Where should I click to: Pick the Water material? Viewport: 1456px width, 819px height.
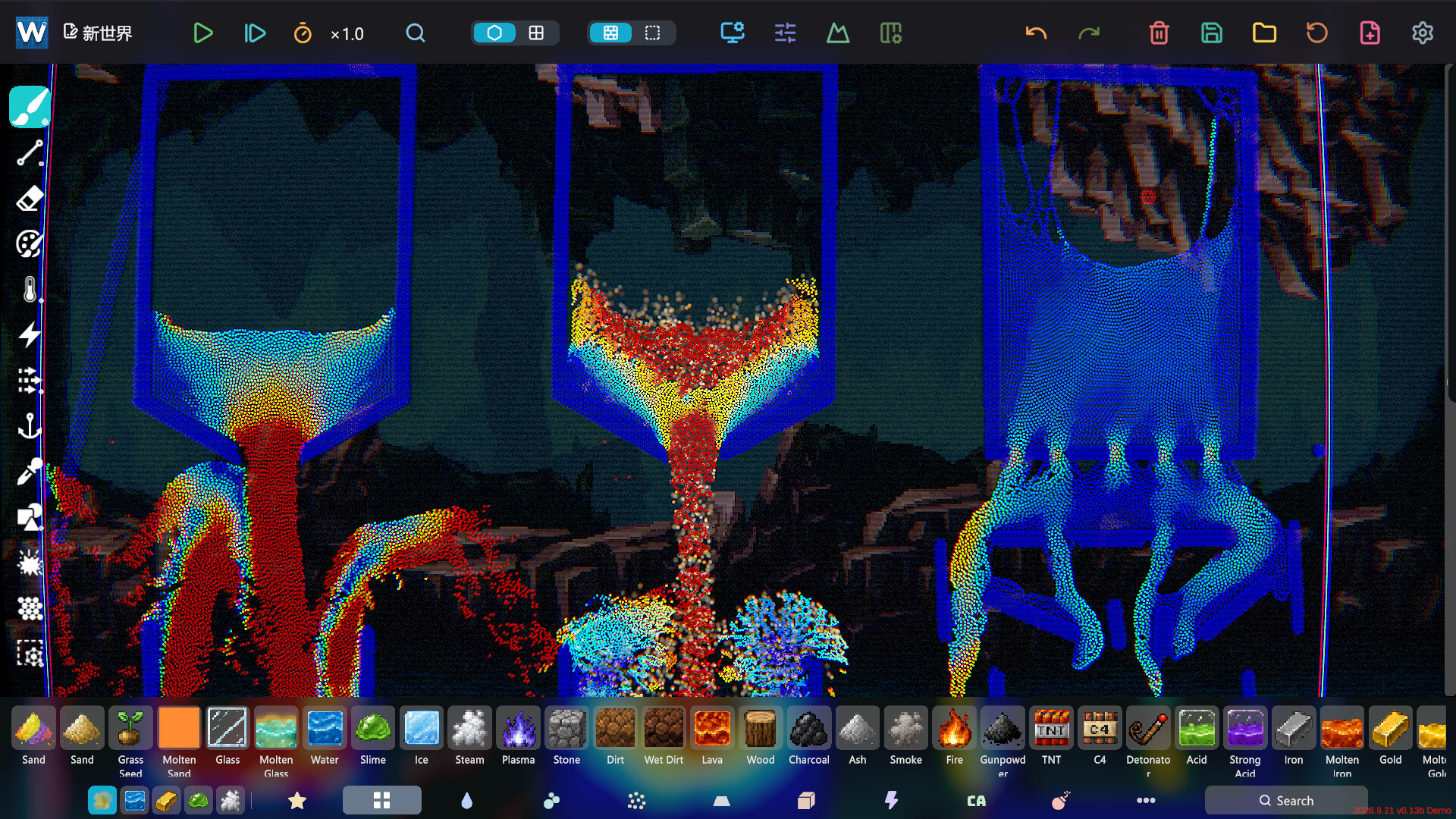pyautogui.click(x=325, y=729)
